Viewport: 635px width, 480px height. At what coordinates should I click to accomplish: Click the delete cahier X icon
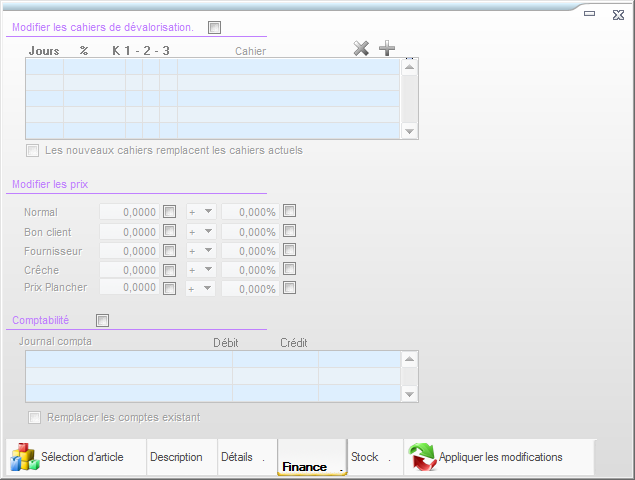[362, 49]
